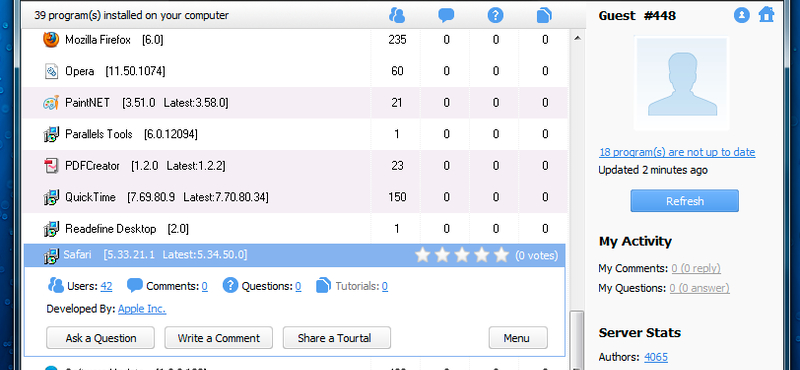Open the Safari Users 42 link
The image size is (800, 370).
tap(106, 286)
